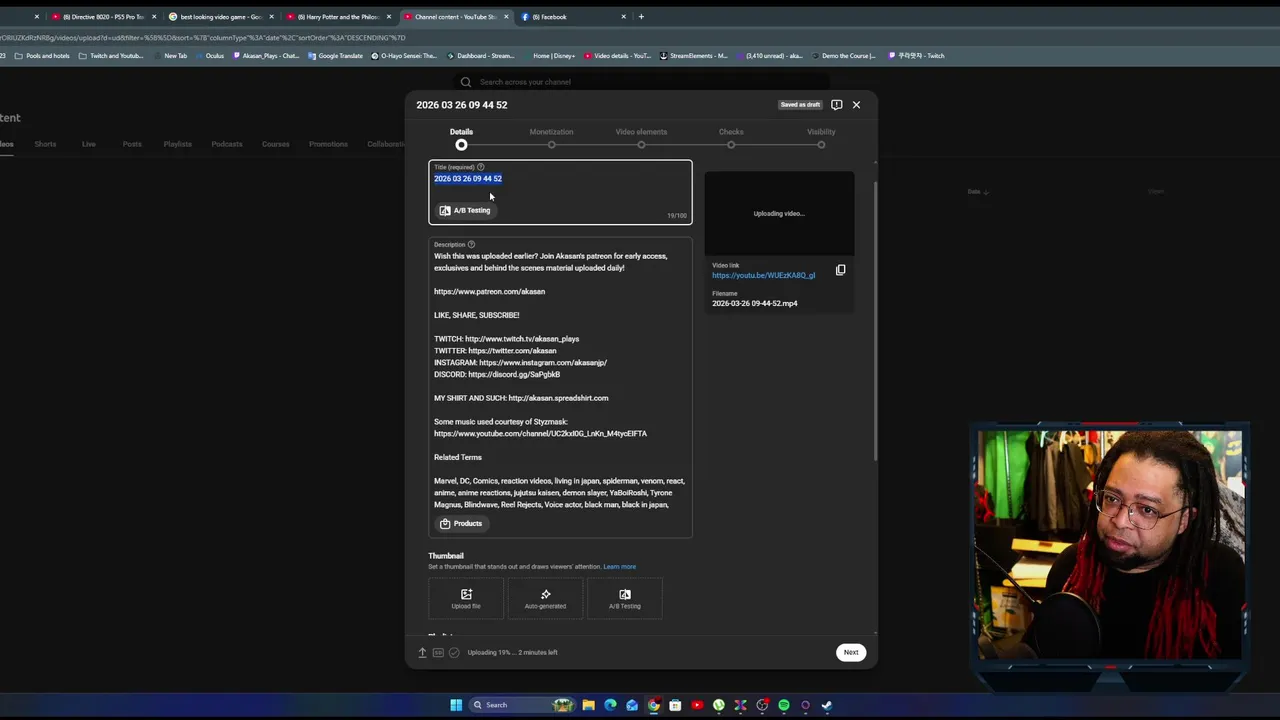1280x720 pixels.
Task: Open Demo the Course bookmark
Action: pos(843,56)
